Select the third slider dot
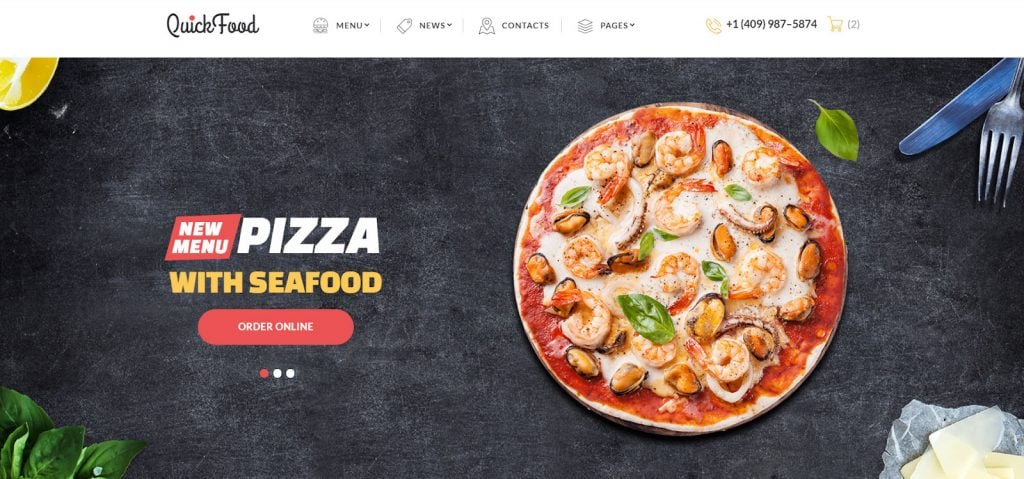Viewport: 1024px width, 479px height. 290,373
